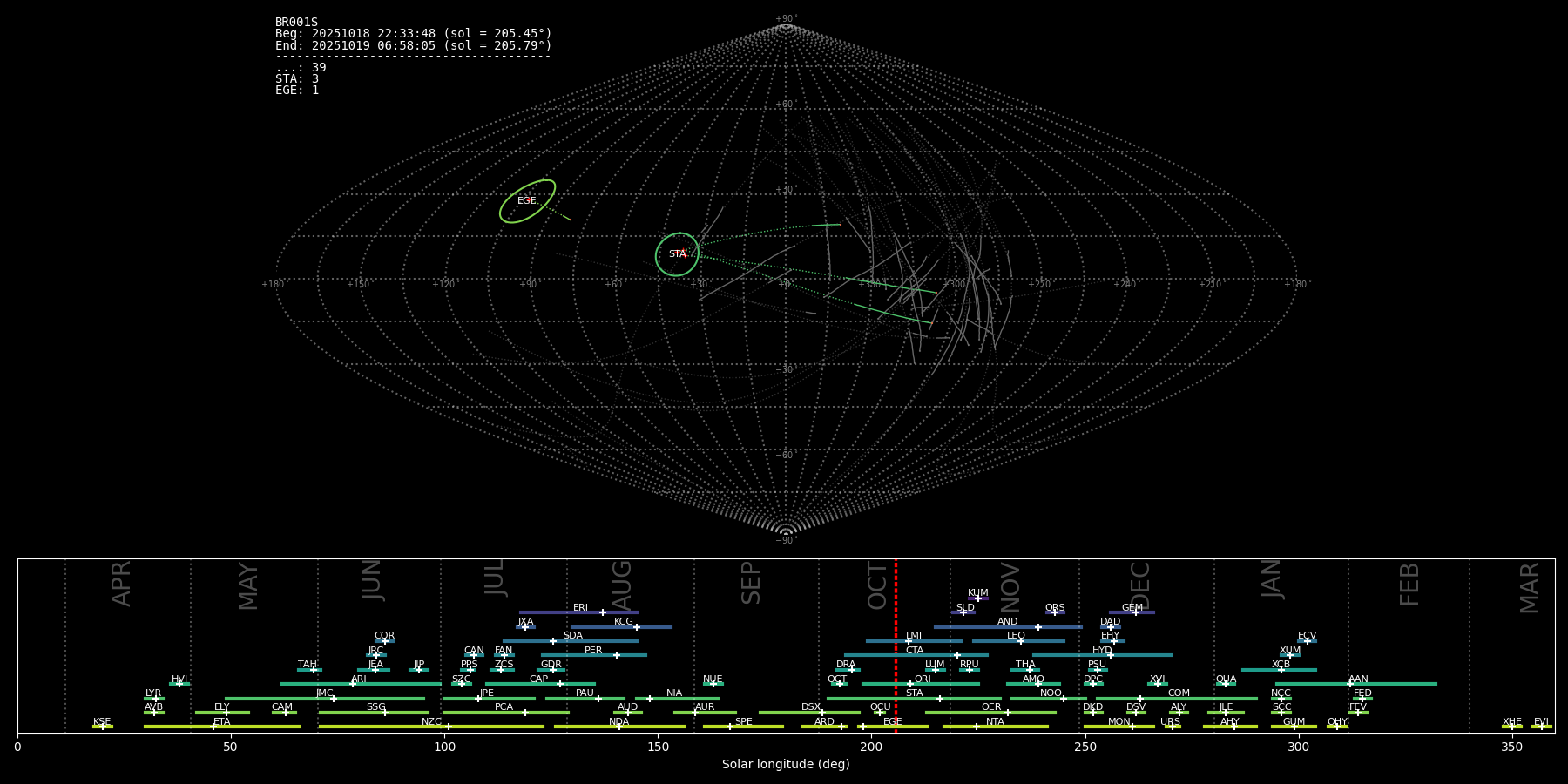Click the +90 declination label at top

pyautogui.click(x=785, y=18)
